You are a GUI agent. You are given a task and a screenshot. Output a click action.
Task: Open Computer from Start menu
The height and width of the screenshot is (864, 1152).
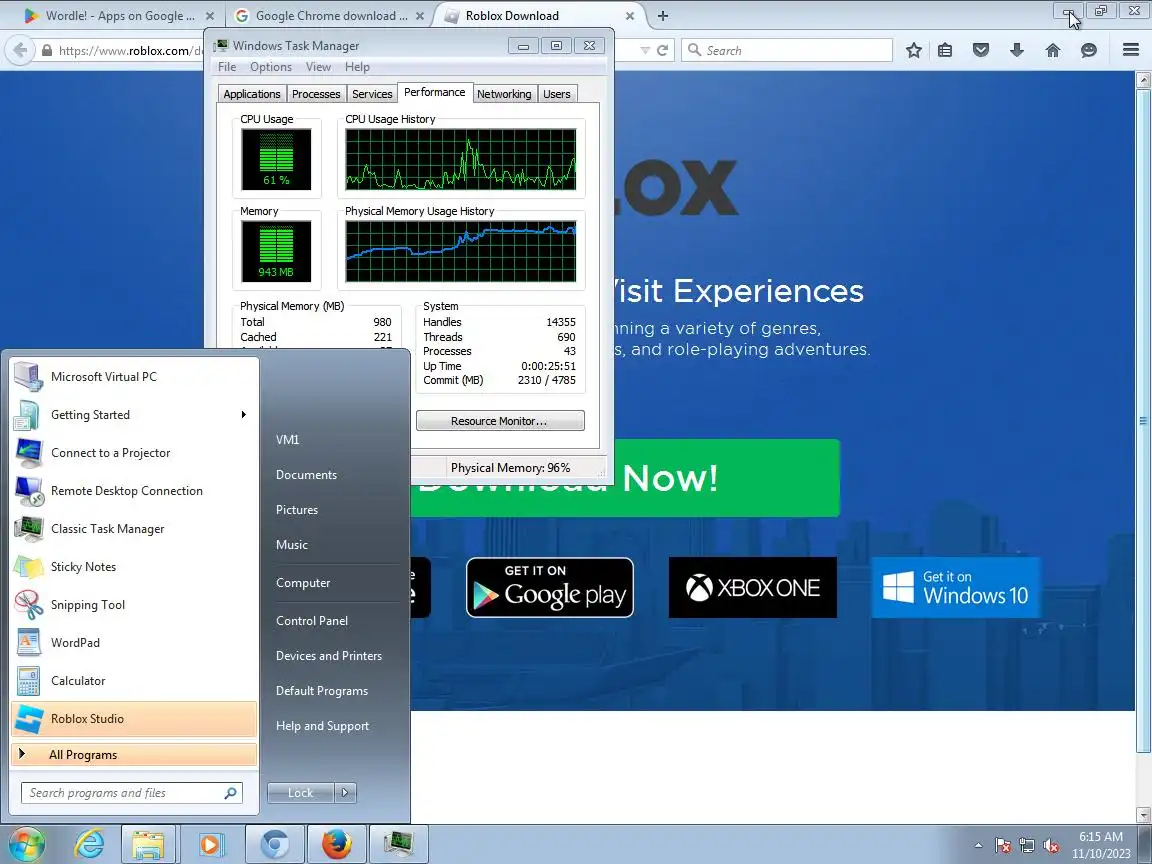pyautogui.click(x=303, y=583)
